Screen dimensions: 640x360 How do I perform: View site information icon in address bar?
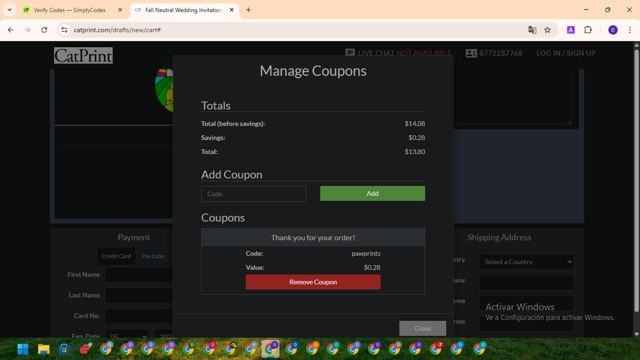pos(64,30)
